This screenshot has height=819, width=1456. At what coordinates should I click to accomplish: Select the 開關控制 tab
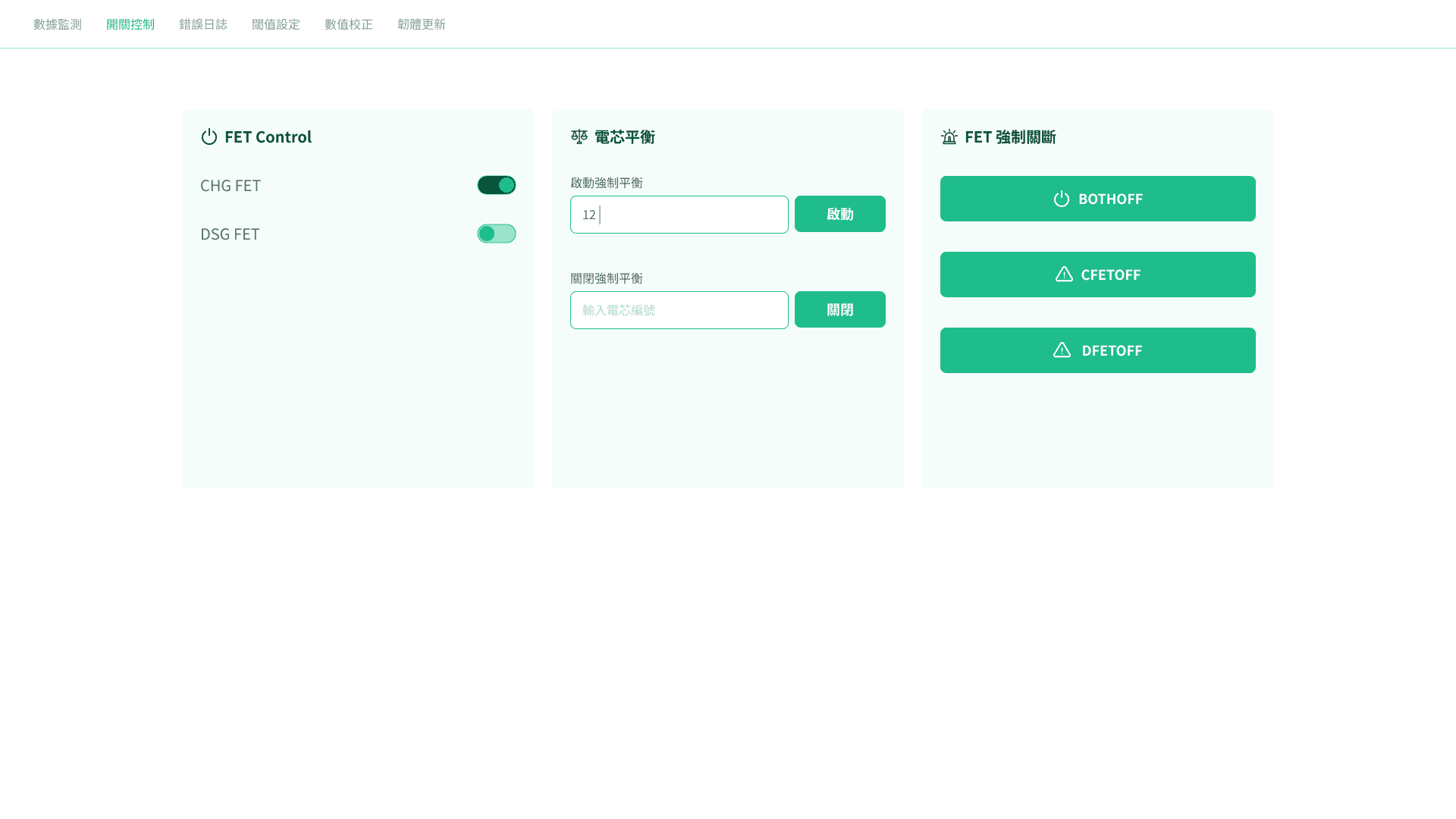tap(130, 24)
